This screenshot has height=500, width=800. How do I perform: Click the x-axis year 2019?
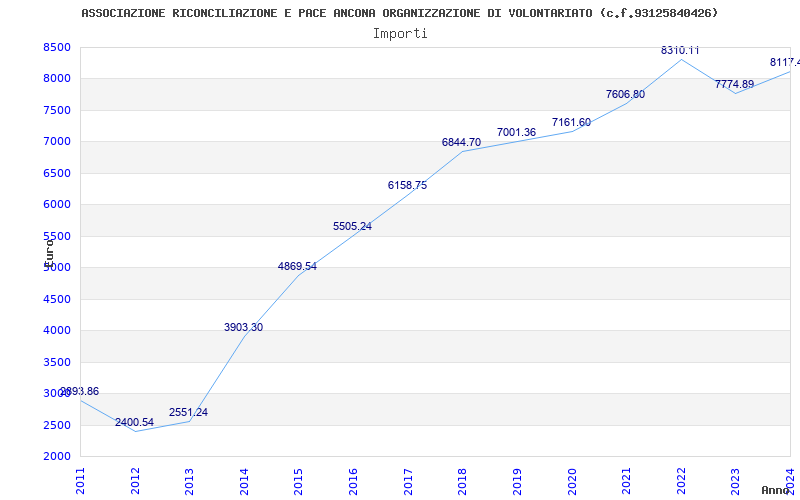(517, 481)
